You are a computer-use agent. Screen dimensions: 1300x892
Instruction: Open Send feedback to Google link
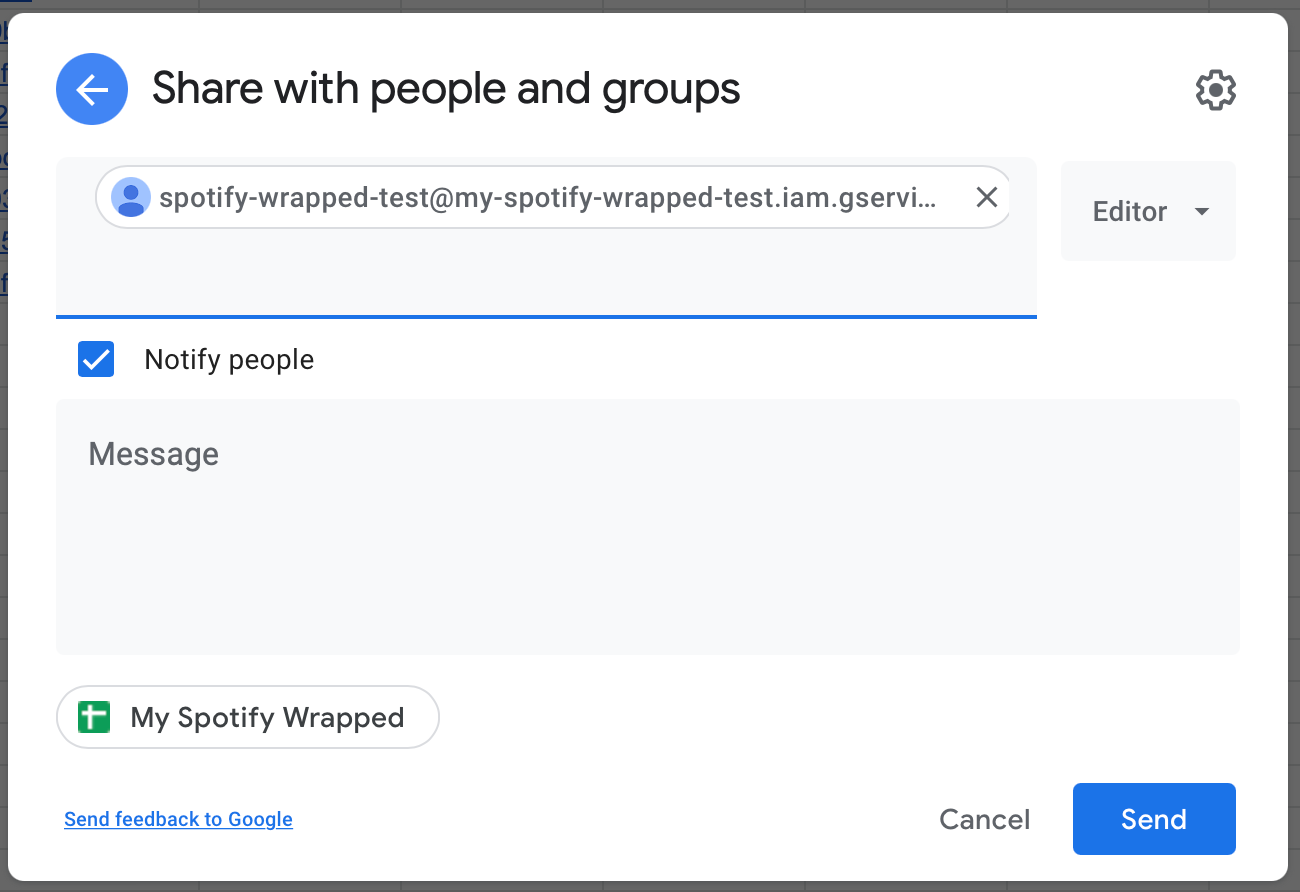[x=178, y=819]
